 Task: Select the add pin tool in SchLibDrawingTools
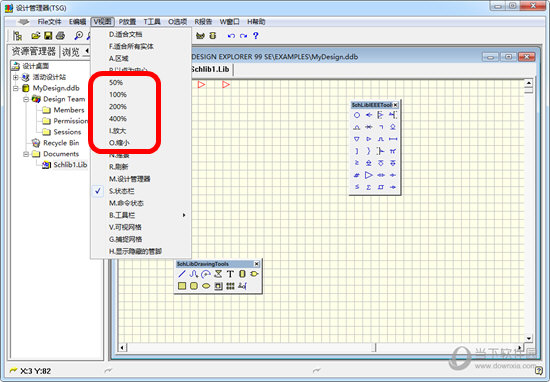pyautogui.click(x=242, y=286)
